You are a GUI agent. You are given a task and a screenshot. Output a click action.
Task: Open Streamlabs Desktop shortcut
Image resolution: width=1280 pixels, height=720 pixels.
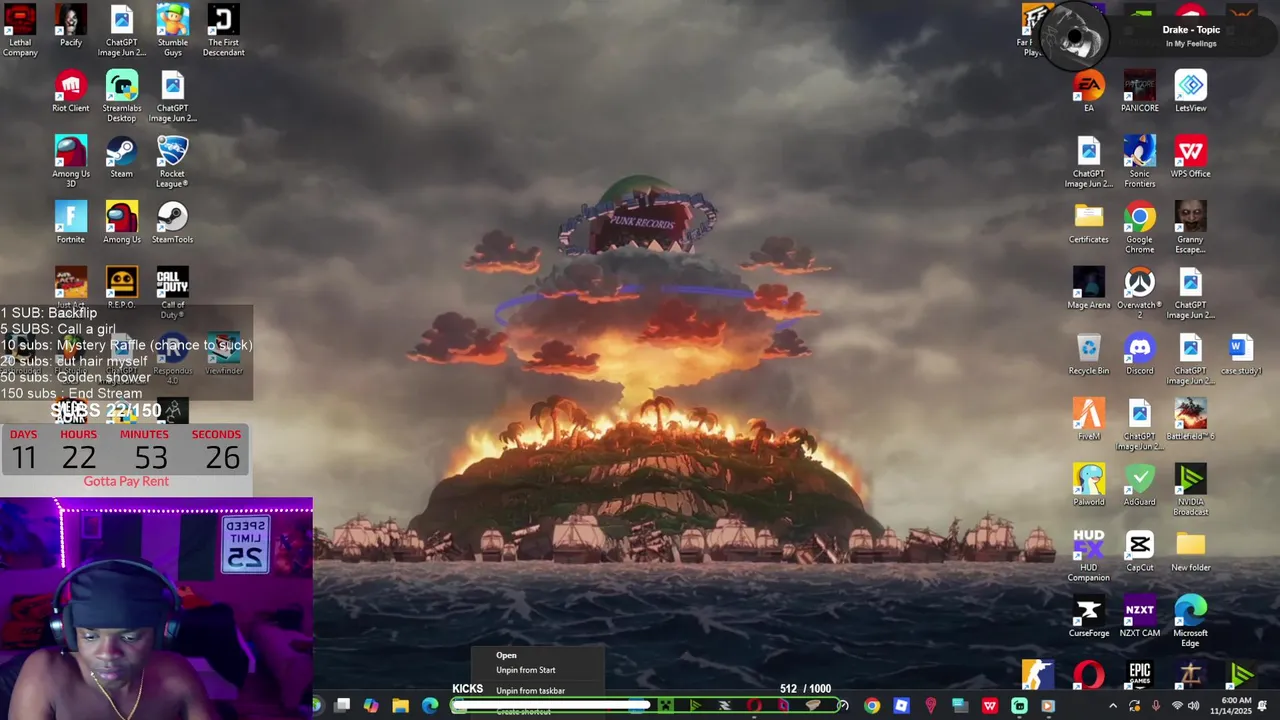point(121,96)
